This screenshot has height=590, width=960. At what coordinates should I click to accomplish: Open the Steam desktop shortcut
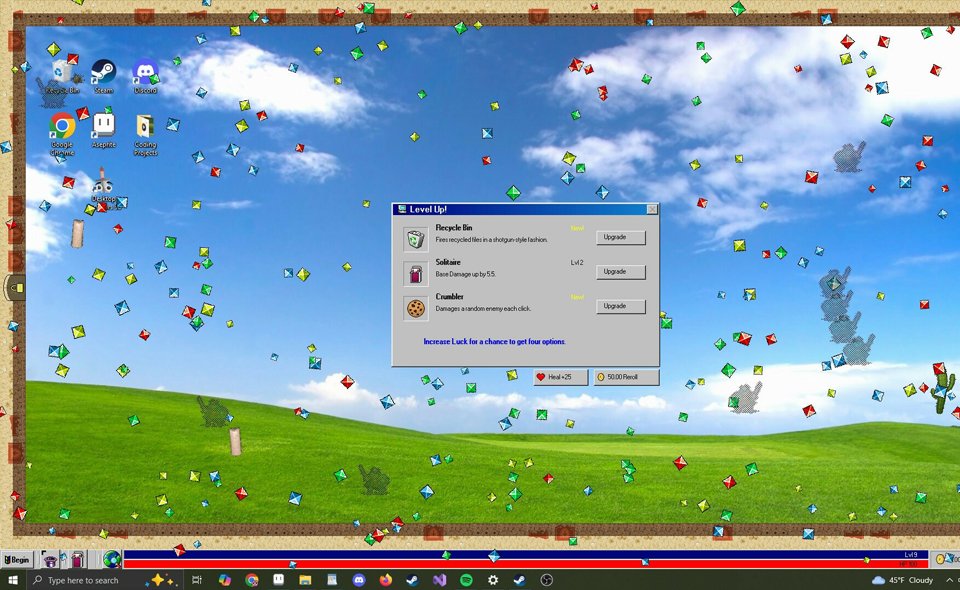click(103, 77)
